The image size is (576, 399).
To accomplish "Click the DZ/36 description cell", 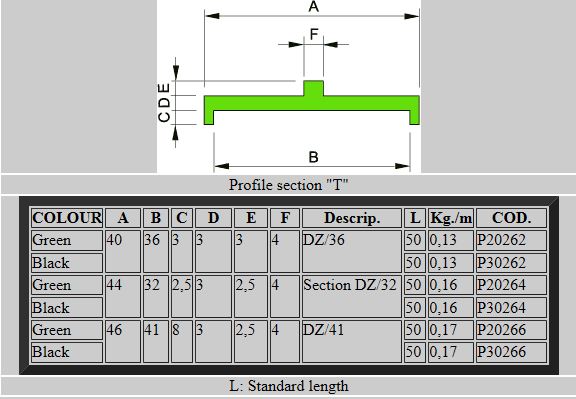I will pyautogui.click(x=352, y=251).
